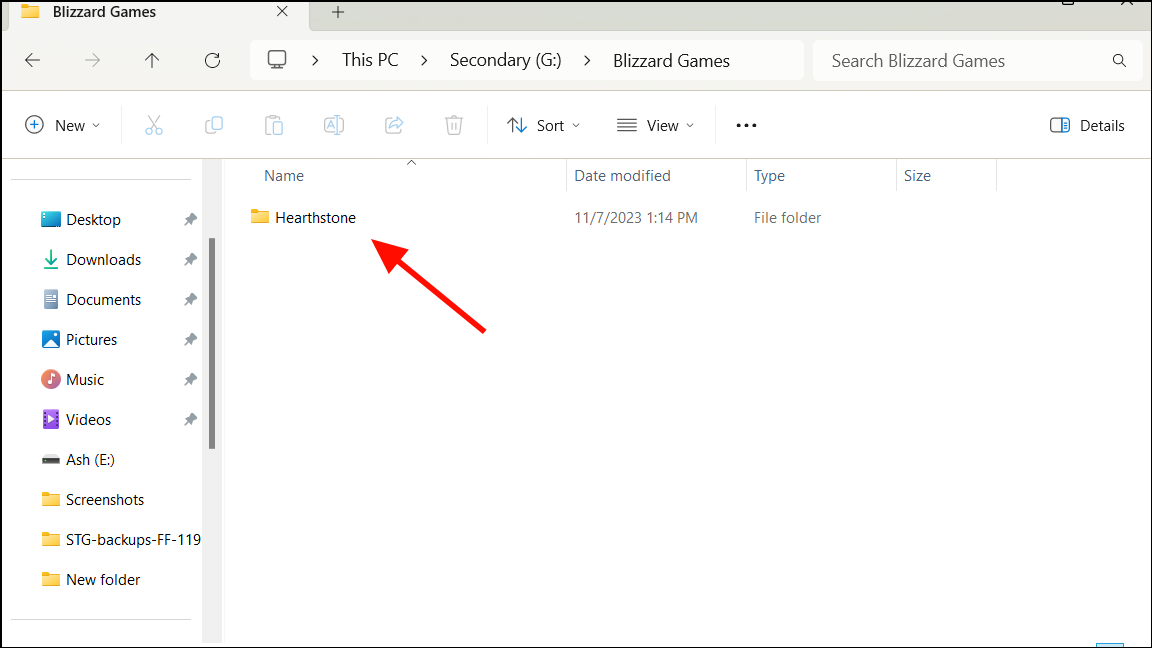
Task: Open the Sort dropdown
Action: coord(544,124)
